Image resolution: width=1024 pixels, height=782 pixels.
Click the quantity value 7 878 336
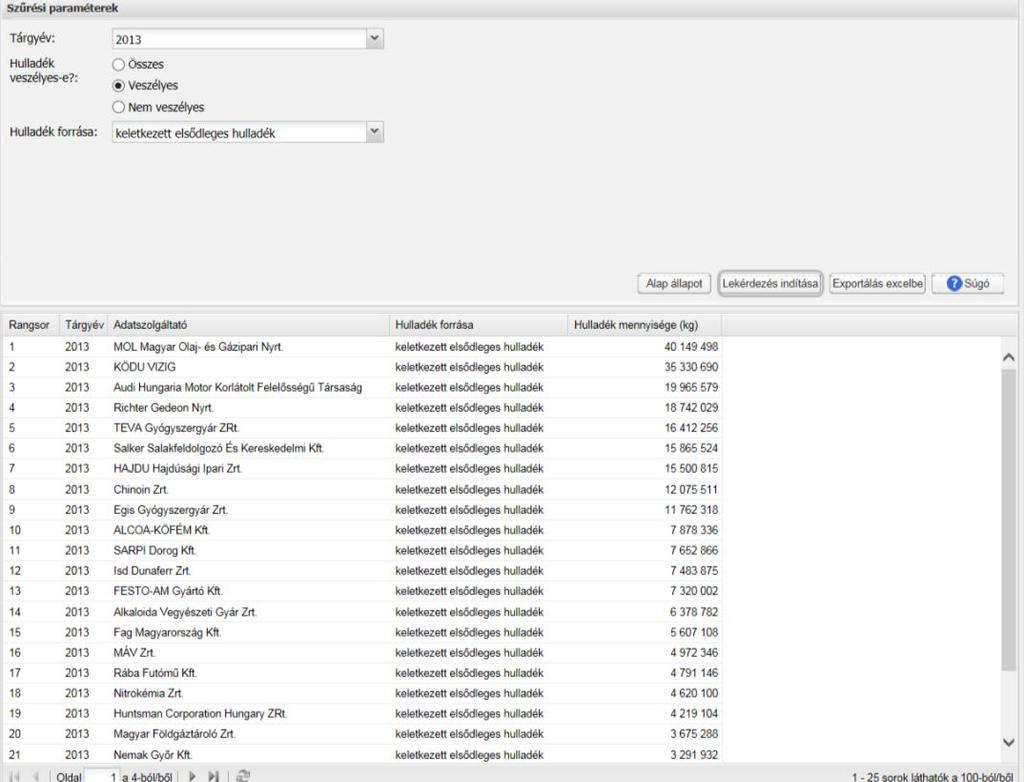694,530
